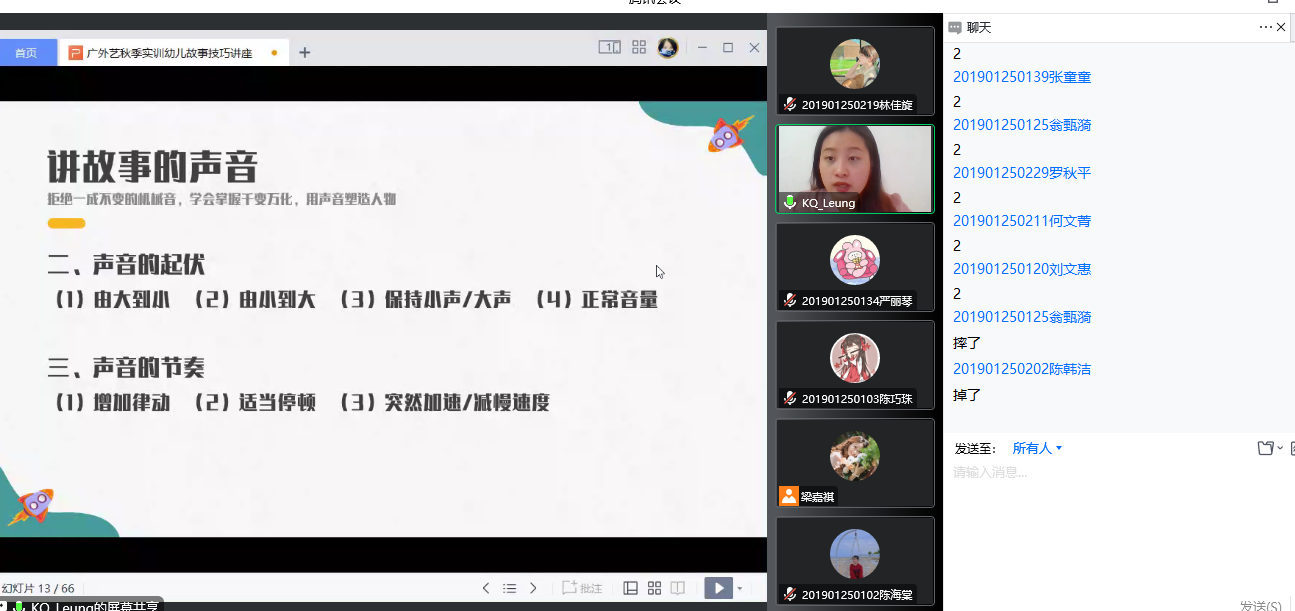Screen dimensions: 1295x611
Task: Click the 发送(S) send button
Action: [x=1261, y=604]
